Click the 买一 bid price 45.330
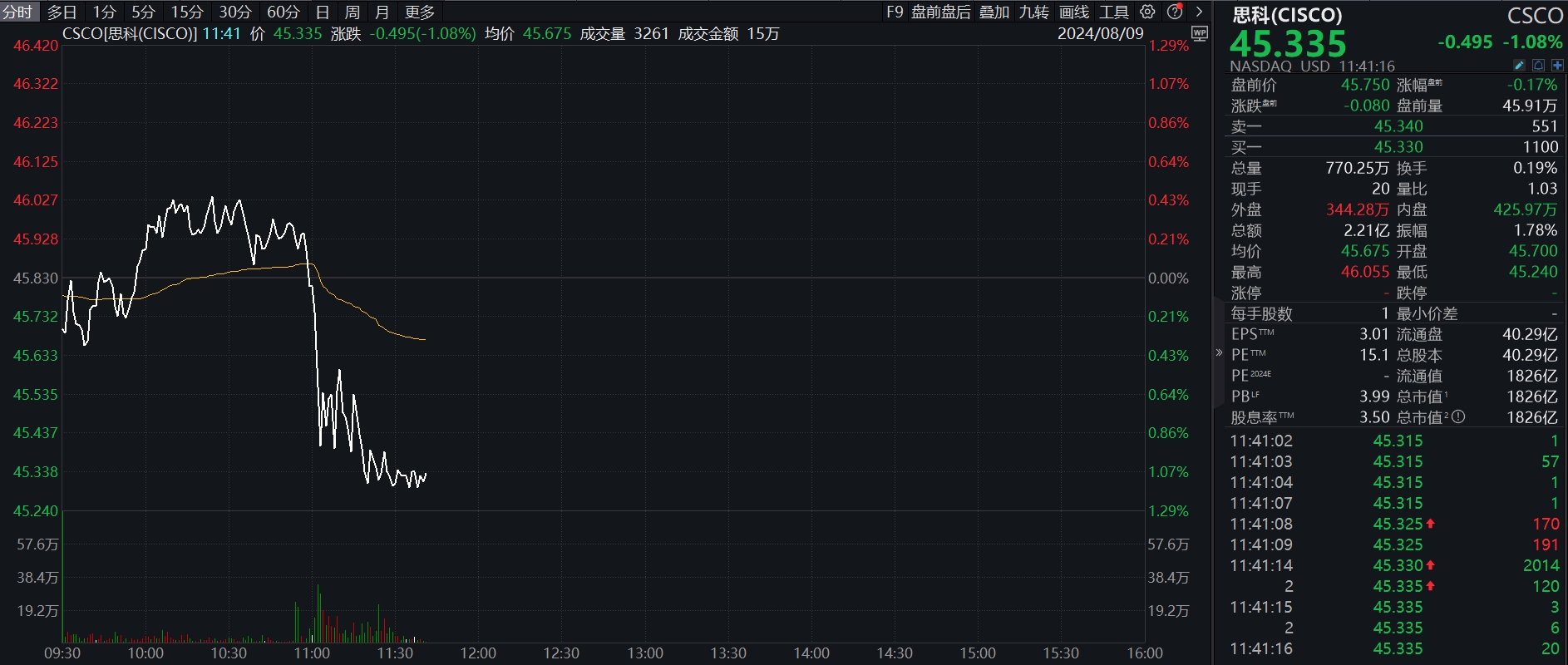Screen dimensions: 1568x665 pyautogui.click(x=1398, y=147)
